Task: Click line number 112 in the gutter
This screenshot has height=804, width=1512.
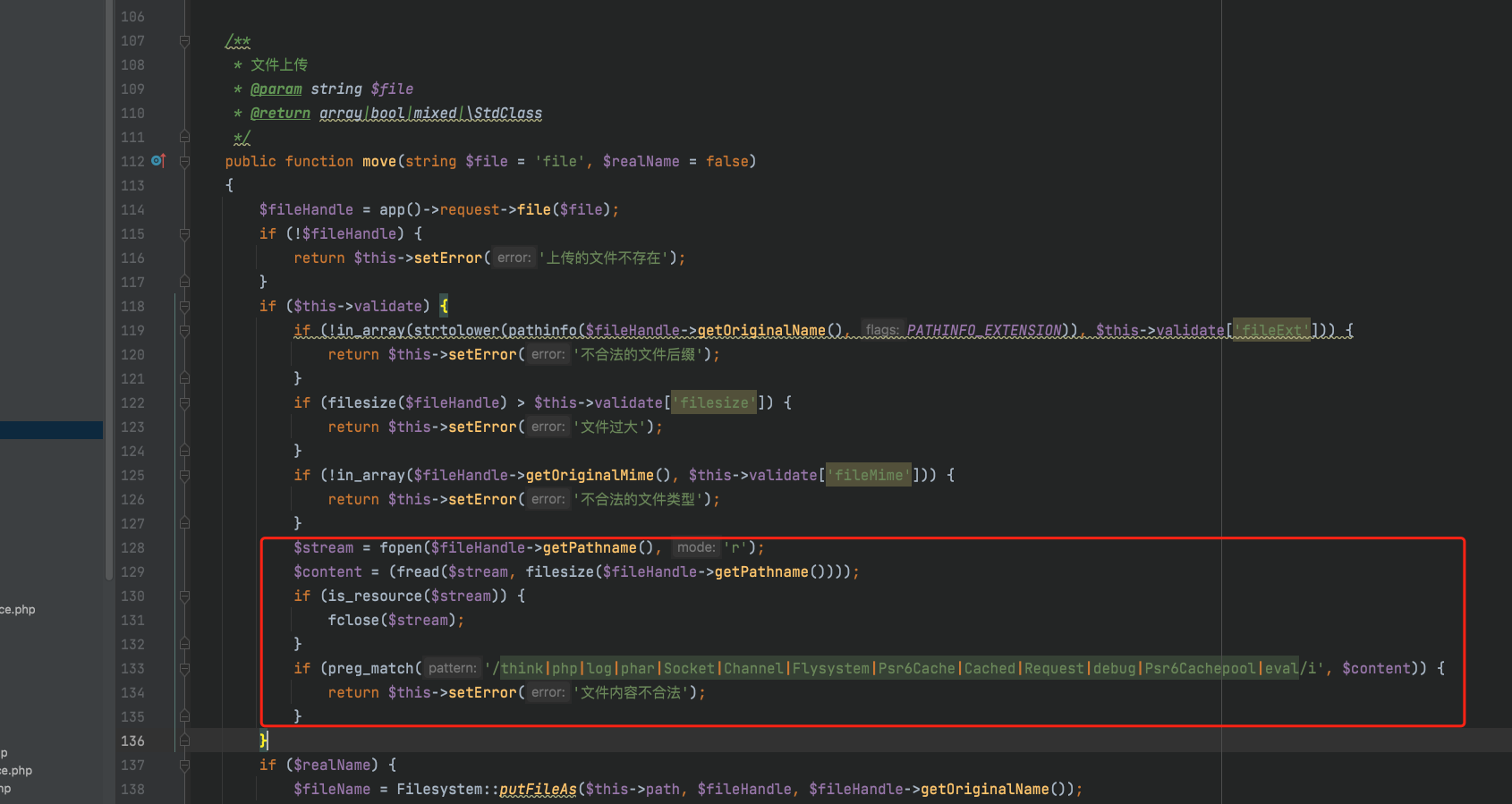Action: [x=132, y=162]
